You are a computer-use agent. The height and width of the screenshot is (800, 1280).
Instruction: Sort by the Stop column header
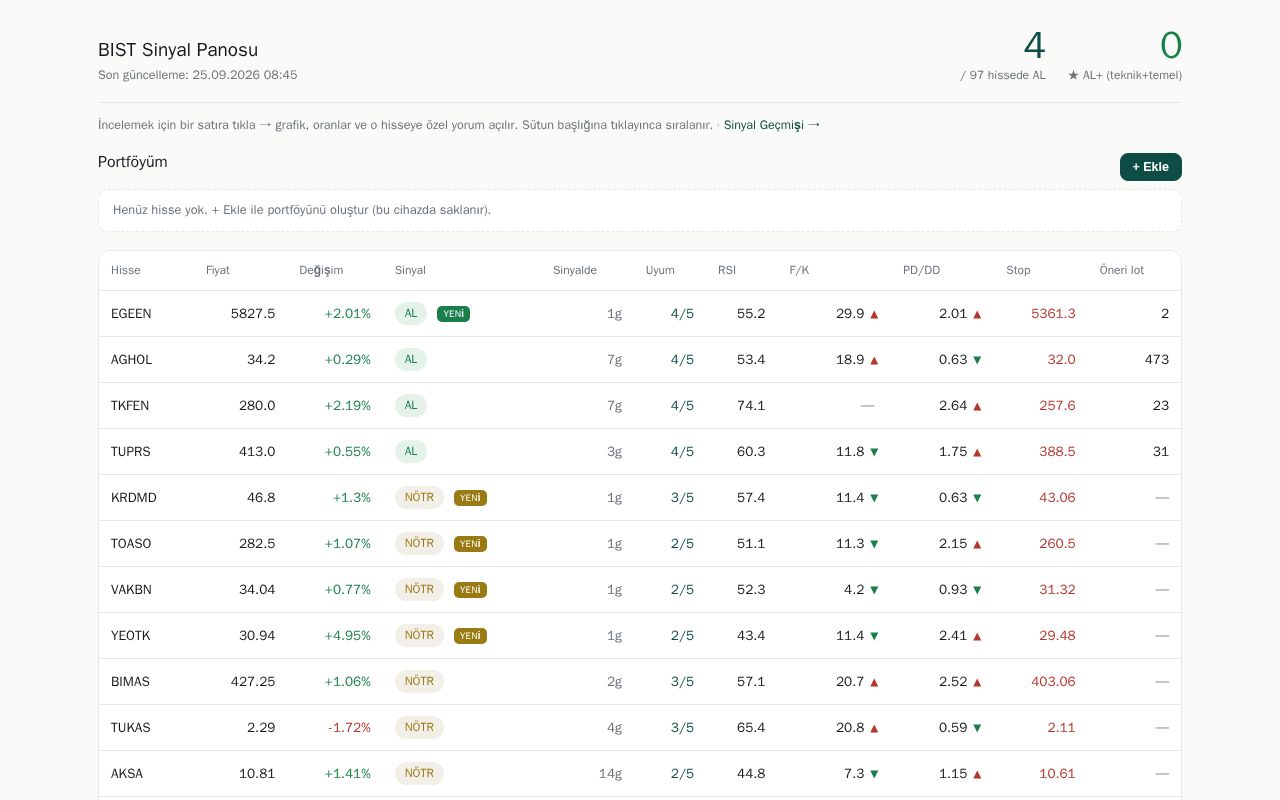pyautogui.click(x=1018, y=270)
